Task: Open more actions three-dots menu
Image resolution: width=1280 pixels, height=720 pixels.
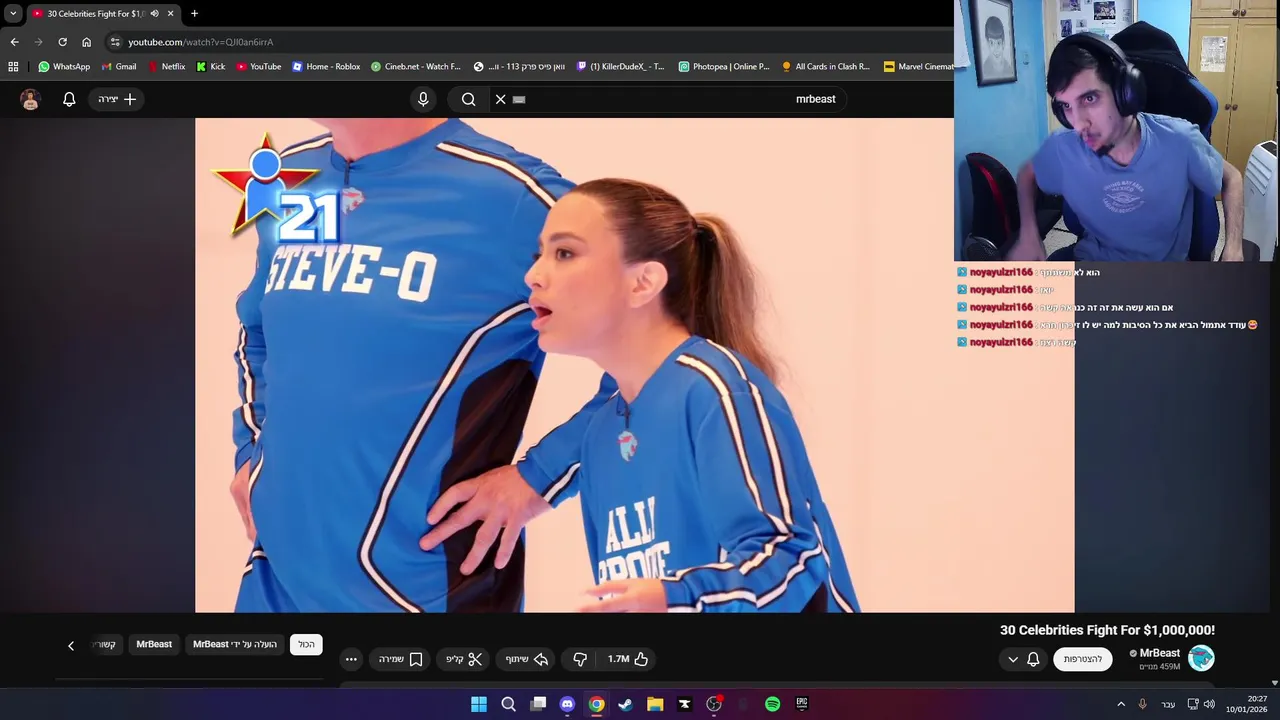Action: 351,659
